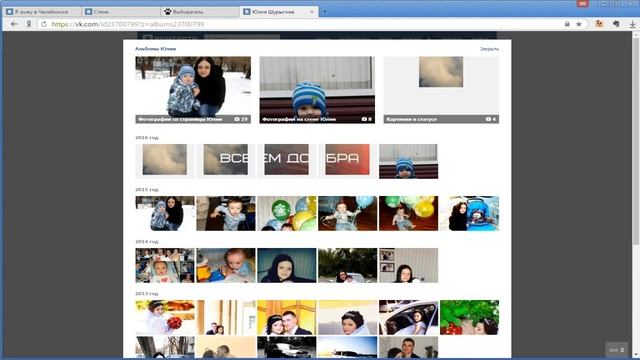The height and width of the screenshot is (360, 640).
Task: Bookmark the page with the star icon
Action: click(579, 24)
